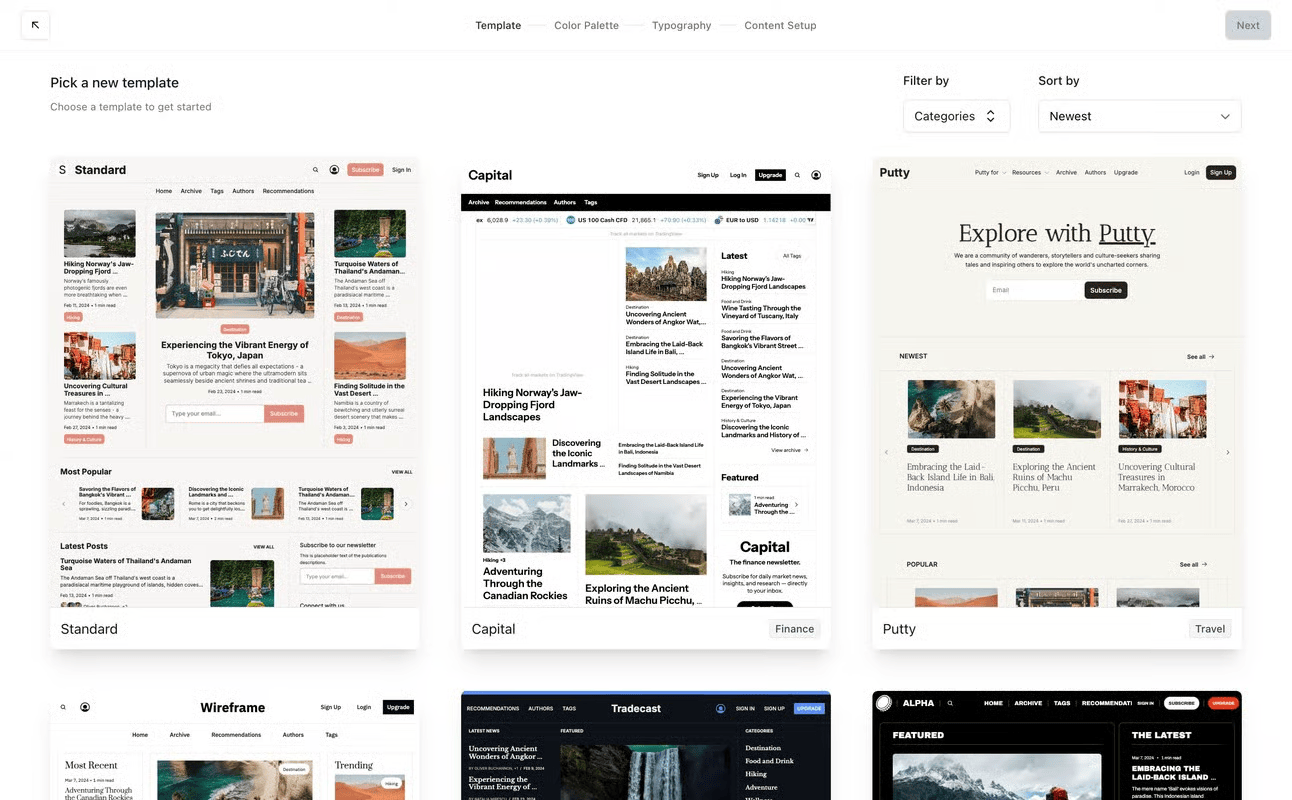Click the Finance tag on Capital
Screen dimensions: 1292x800
pos(795,629)
